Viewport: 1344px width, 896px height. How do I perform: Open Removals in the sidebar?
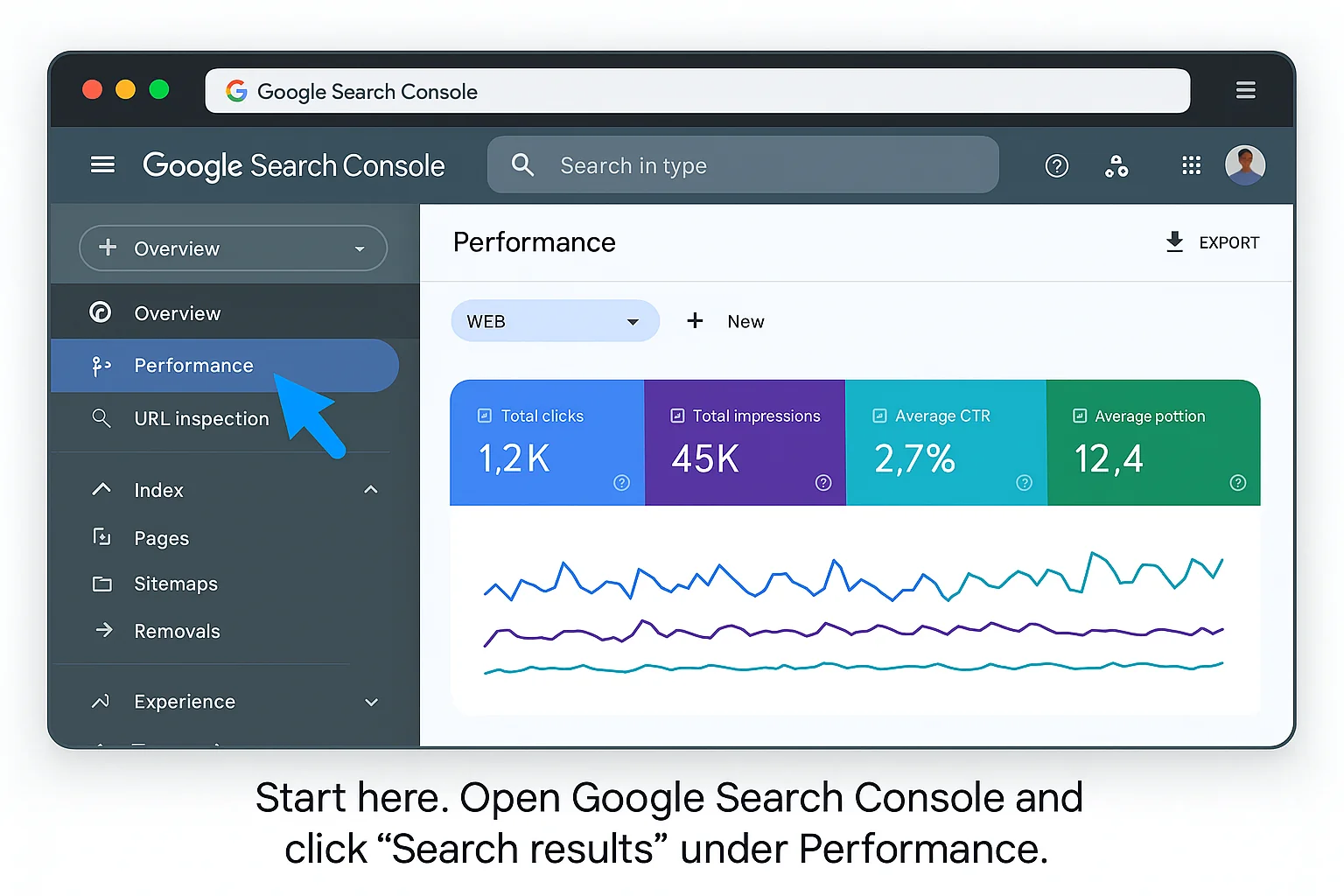(x=177, y=630)
